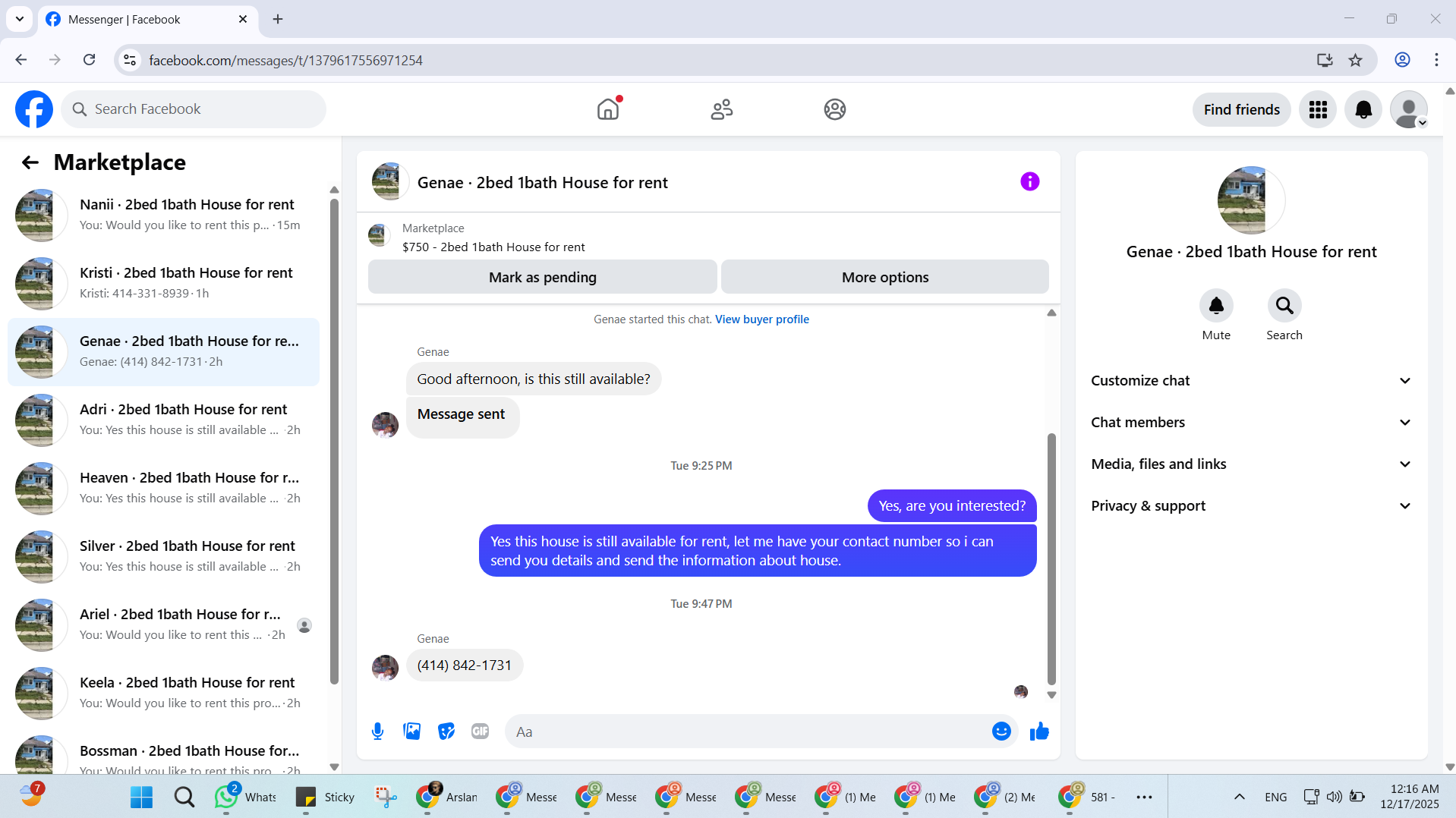
Task: Show hidden system tray icons chevron
Action: (x=1239, y=797)
